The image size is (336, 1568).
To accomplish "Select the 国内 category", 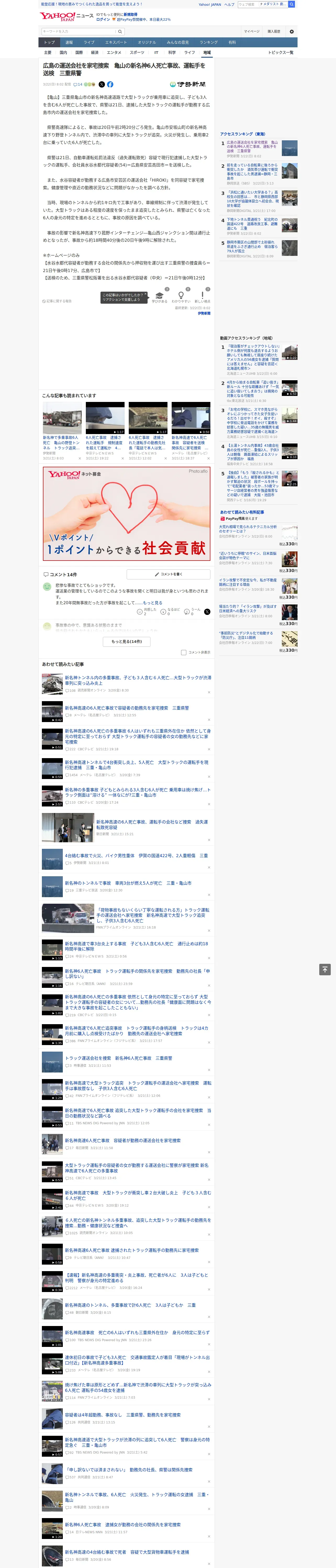I will click(x=63, y=53).
